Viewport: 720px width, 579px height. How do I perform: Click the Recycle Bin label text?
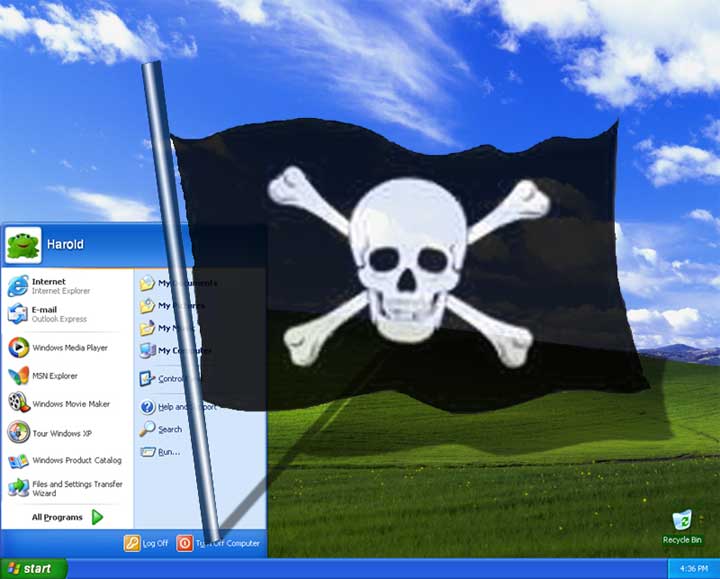[x=682, y=540]
